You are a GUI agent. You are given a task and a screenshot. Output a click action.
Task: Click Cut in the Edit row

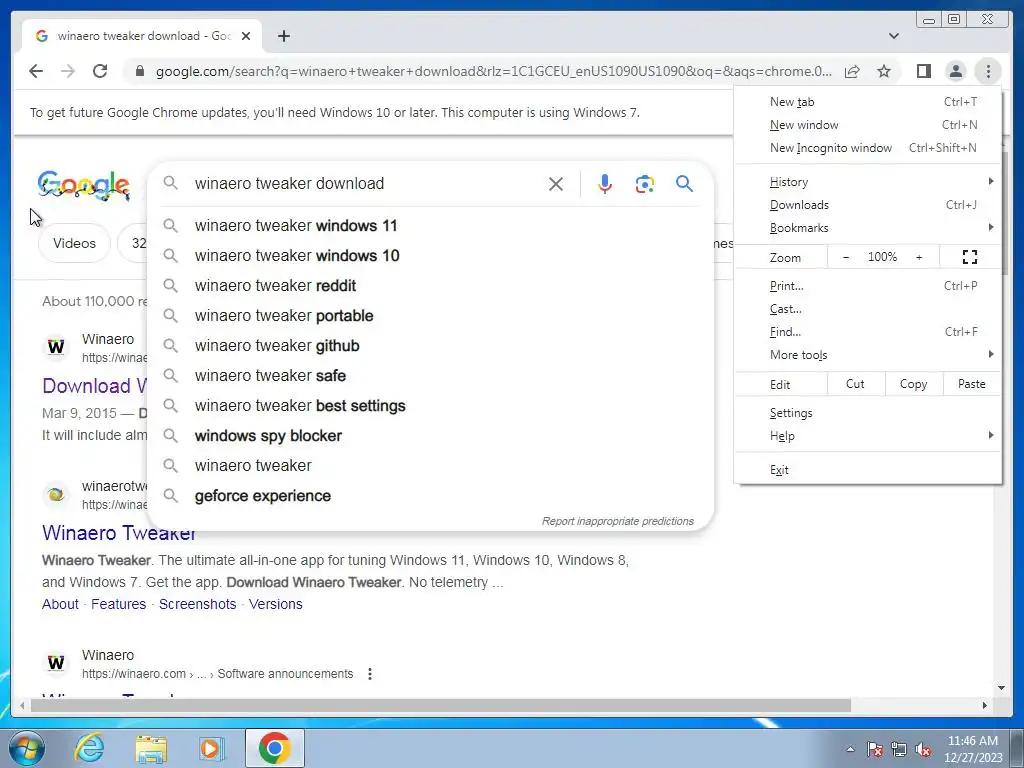tap(856, 384)
